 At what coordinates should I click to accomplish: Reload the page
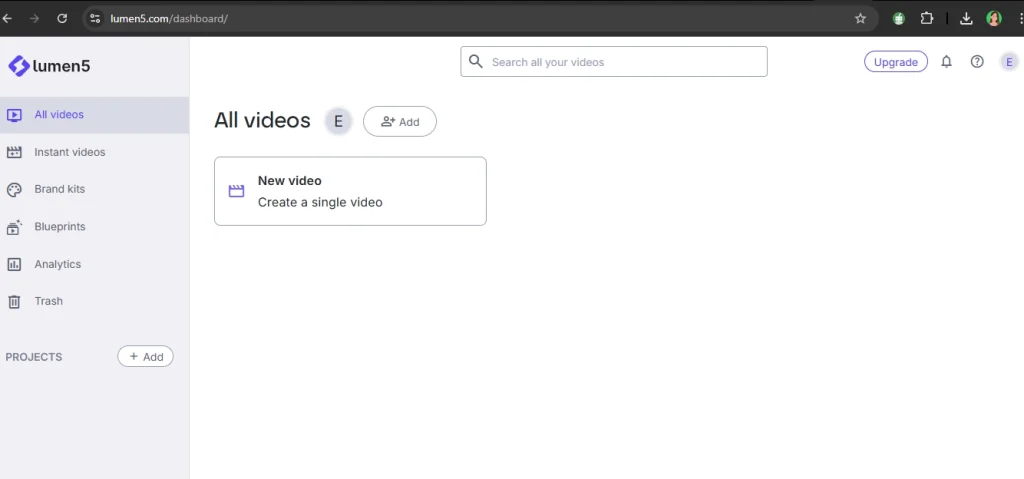pos(62,18)
